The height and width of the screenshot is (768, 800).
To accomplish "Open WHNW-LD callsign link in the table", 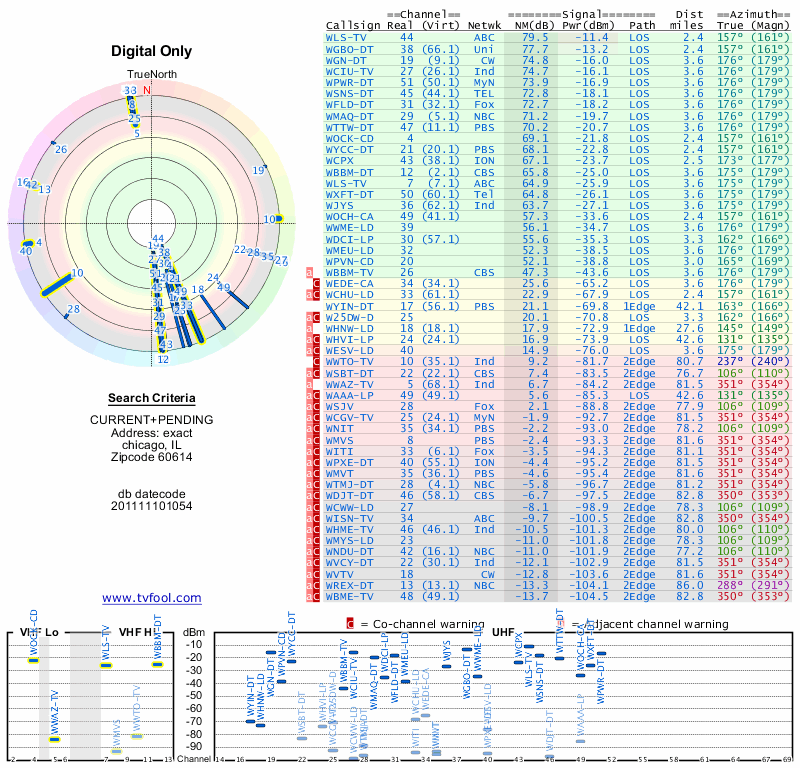I will pyautogui.click(x=349, y=328).
